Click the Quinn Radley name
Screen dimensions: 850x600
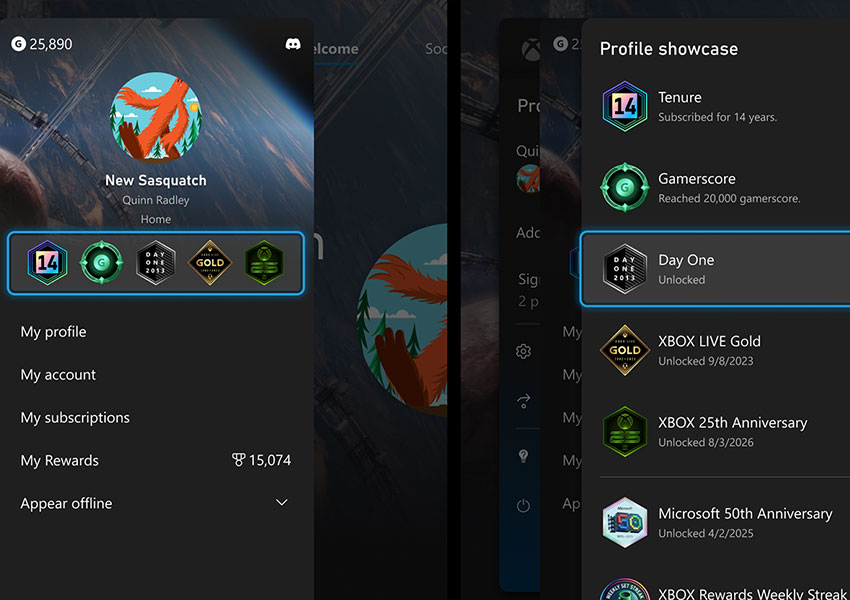pyautogui.click(x=156, y=200)
